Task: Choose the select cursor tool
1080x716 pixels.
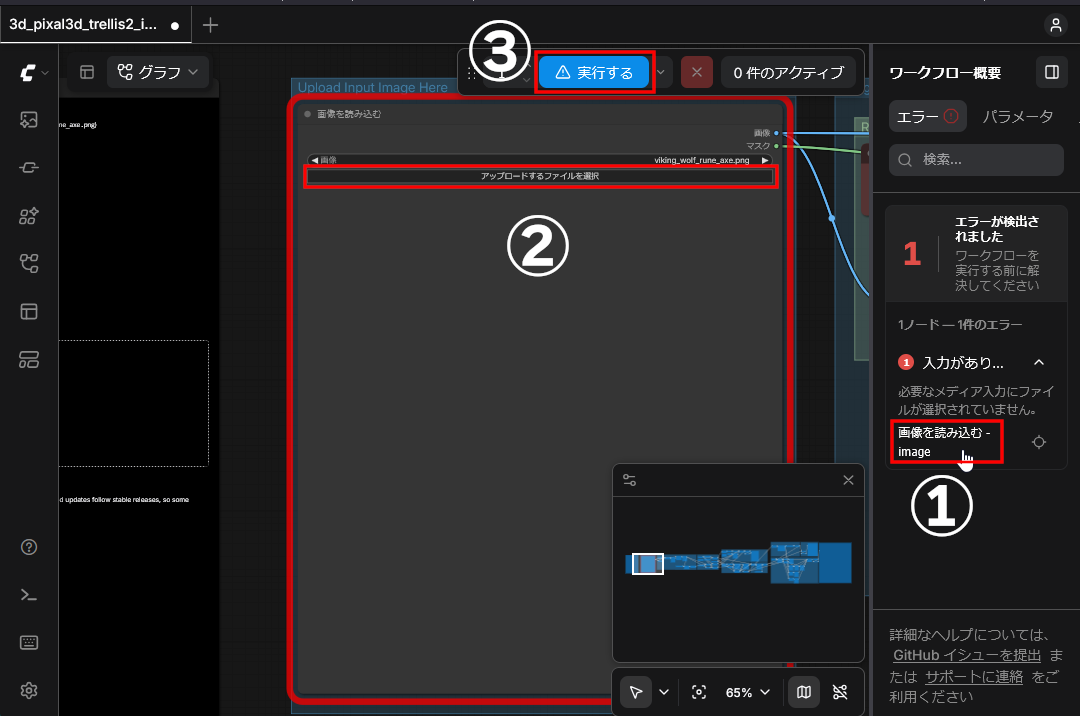Action: point(636,692)
